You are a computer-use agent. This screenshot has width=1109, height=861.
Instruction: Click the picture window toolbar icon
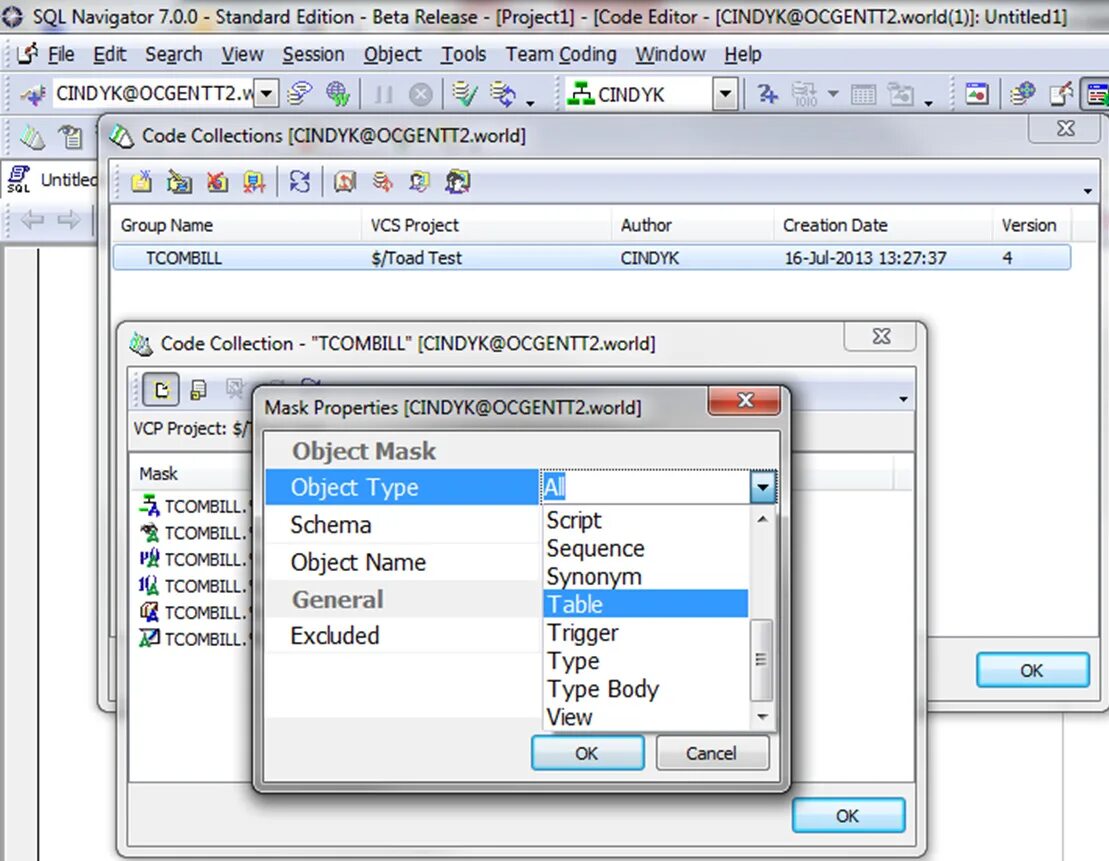(977, 94)
